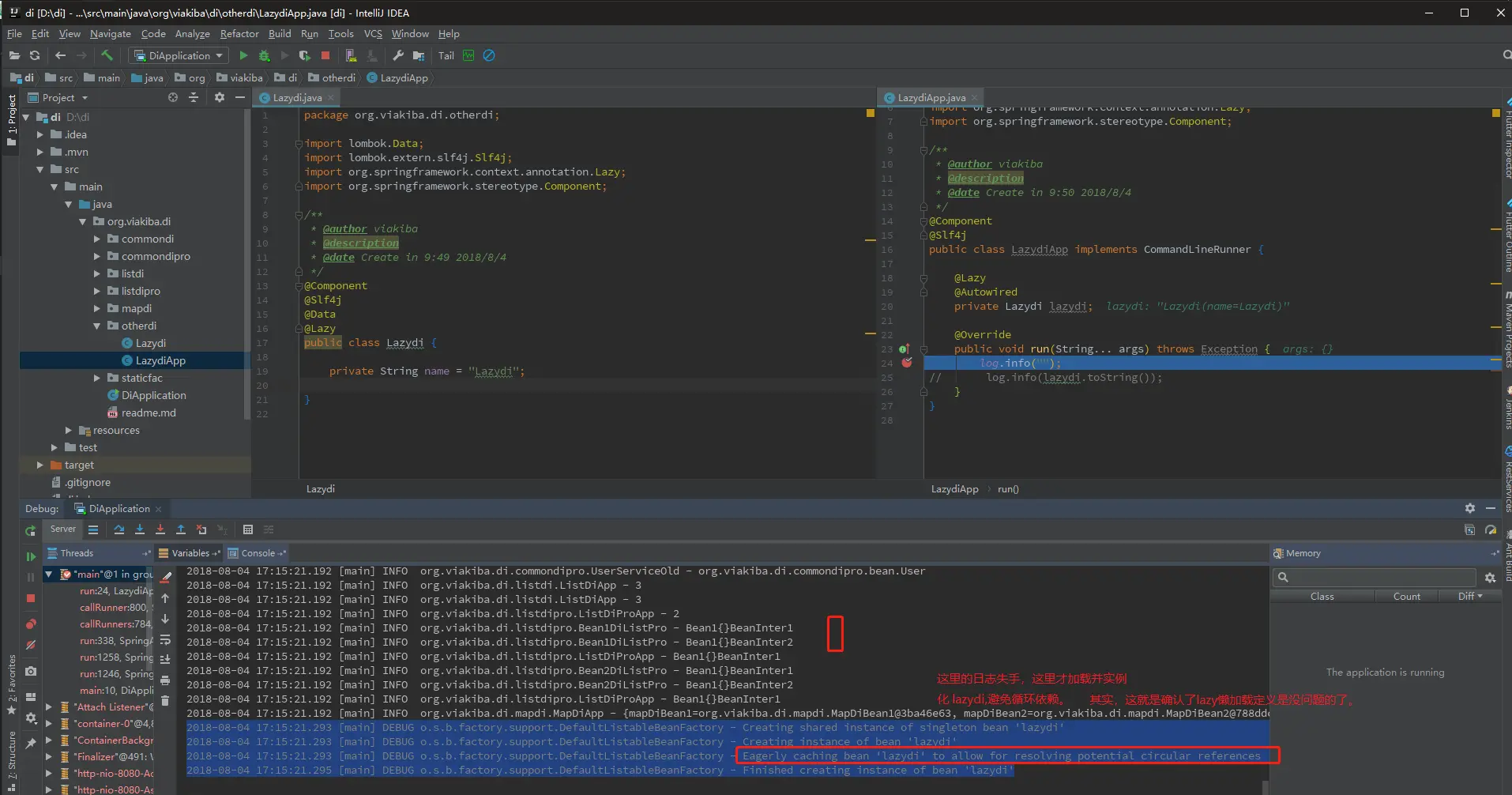Click Resume Program in debug sidebar
Screen dimensions: 1512x795
pos(31,556)
